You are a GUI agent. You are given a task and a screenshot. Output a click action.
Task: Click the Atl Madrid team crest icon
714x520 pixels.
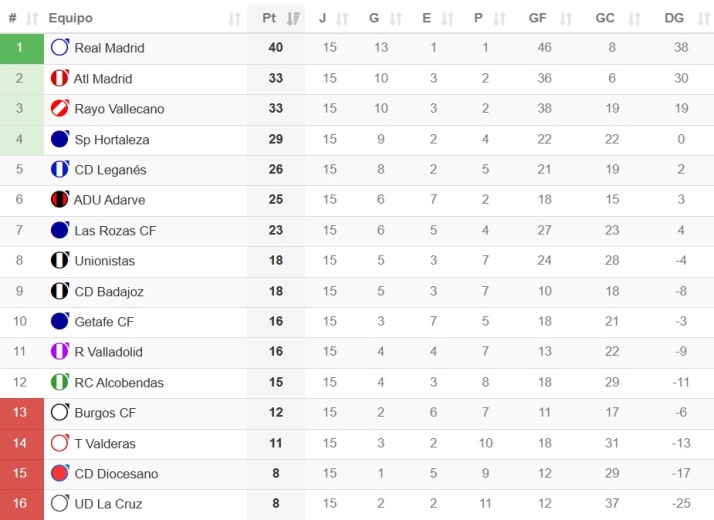[x=60, y=78]
